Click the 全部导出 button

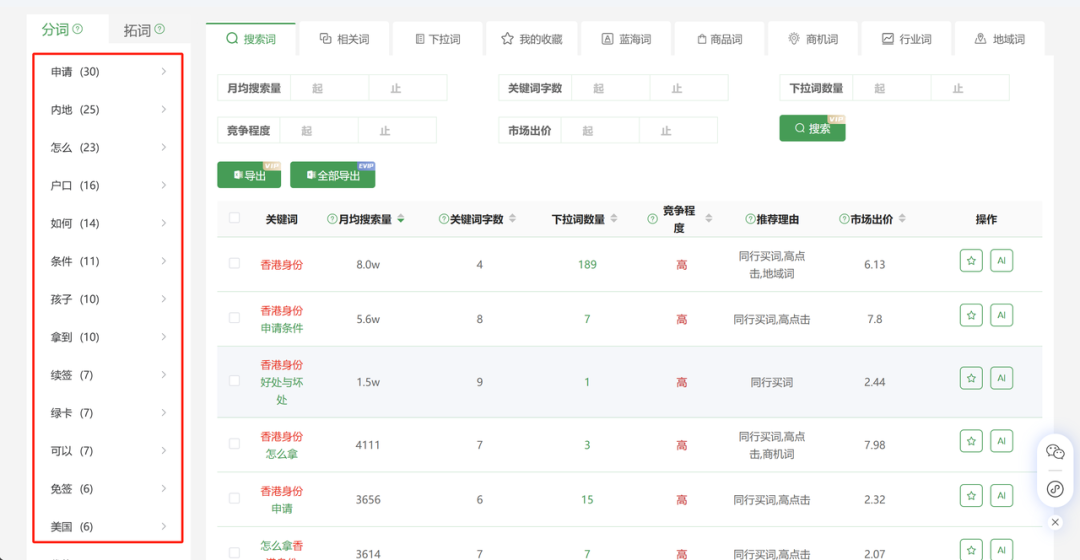[332, 176]
